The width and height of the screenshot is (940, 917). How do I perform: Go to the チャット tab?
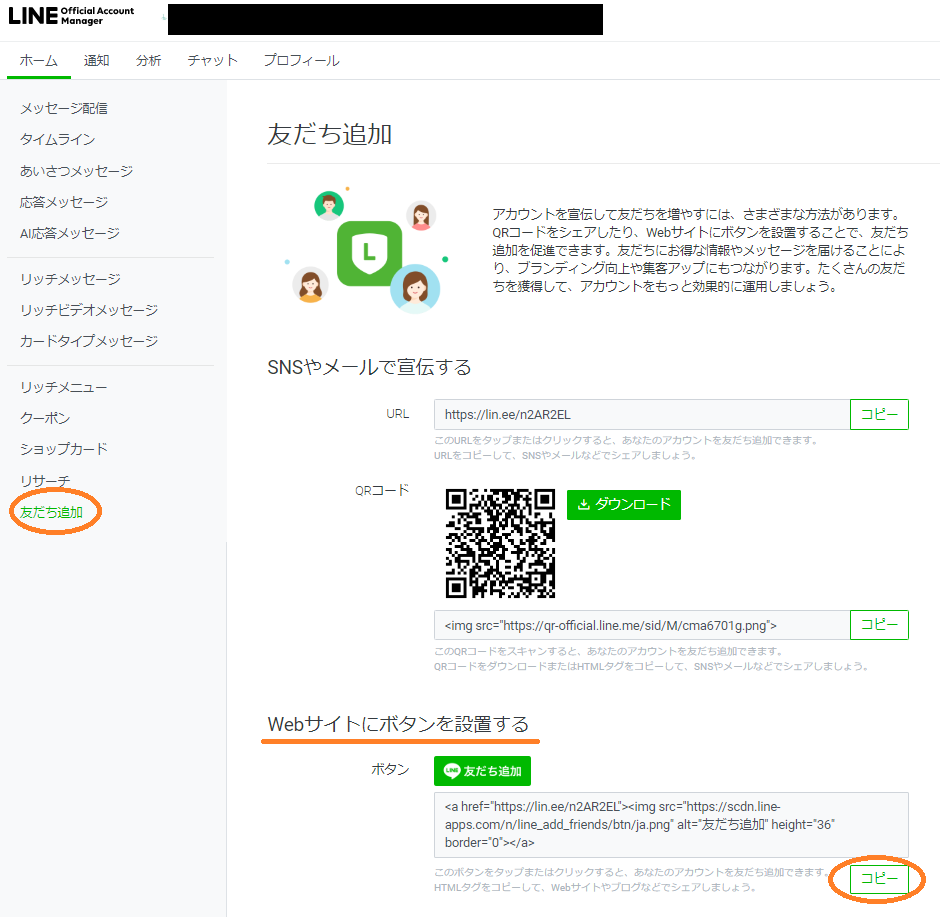212,61
